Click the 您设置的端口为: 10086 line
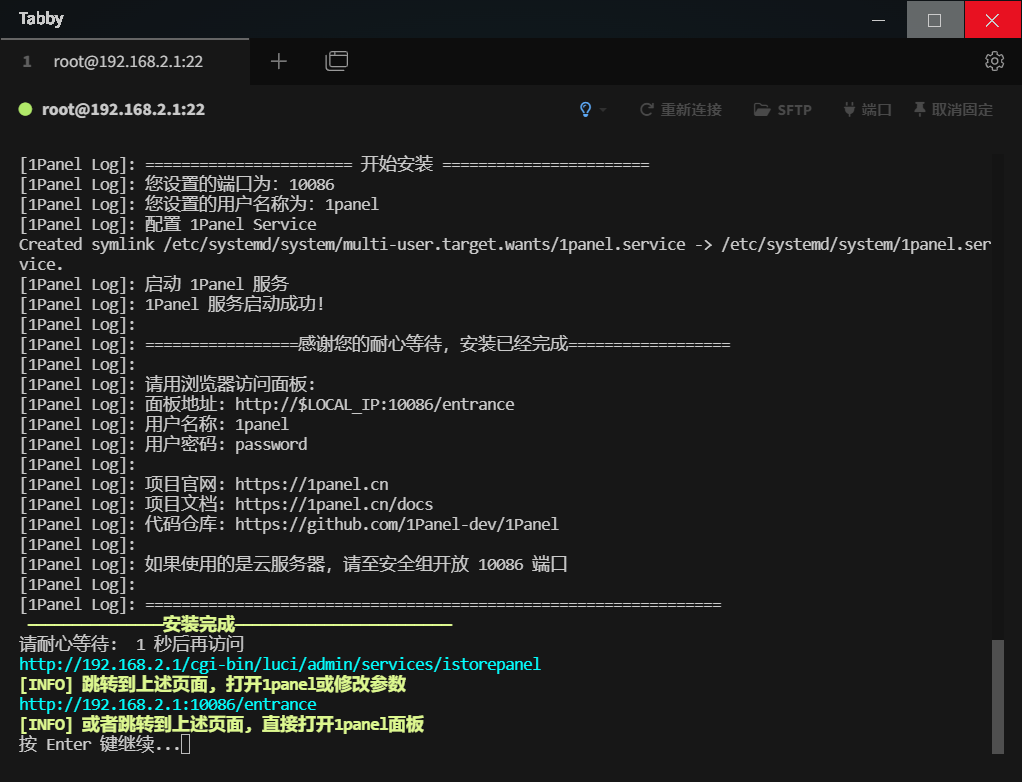This screenshot has height=782, width=1022. 177,184
